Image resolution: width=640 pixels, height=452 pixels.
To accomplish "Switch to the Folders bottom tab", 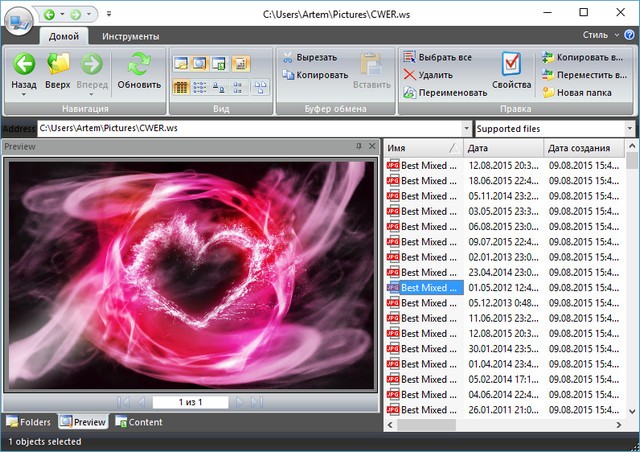I will 28,422.
